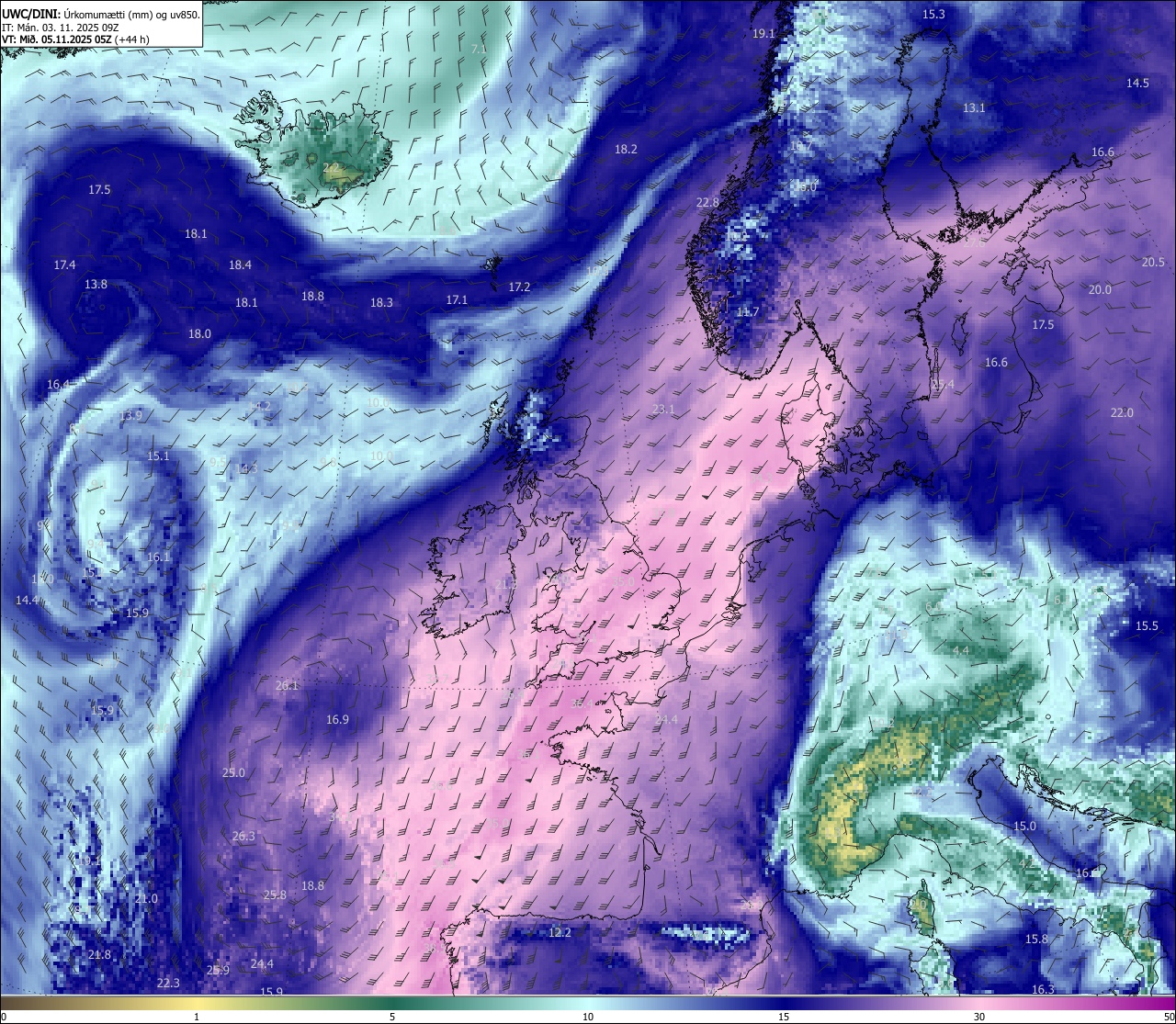Click the 16.3 value at the lower right edge
Viewport: 1176px width, 1024px height.
pyautogui.click(x=1043, y=989)
